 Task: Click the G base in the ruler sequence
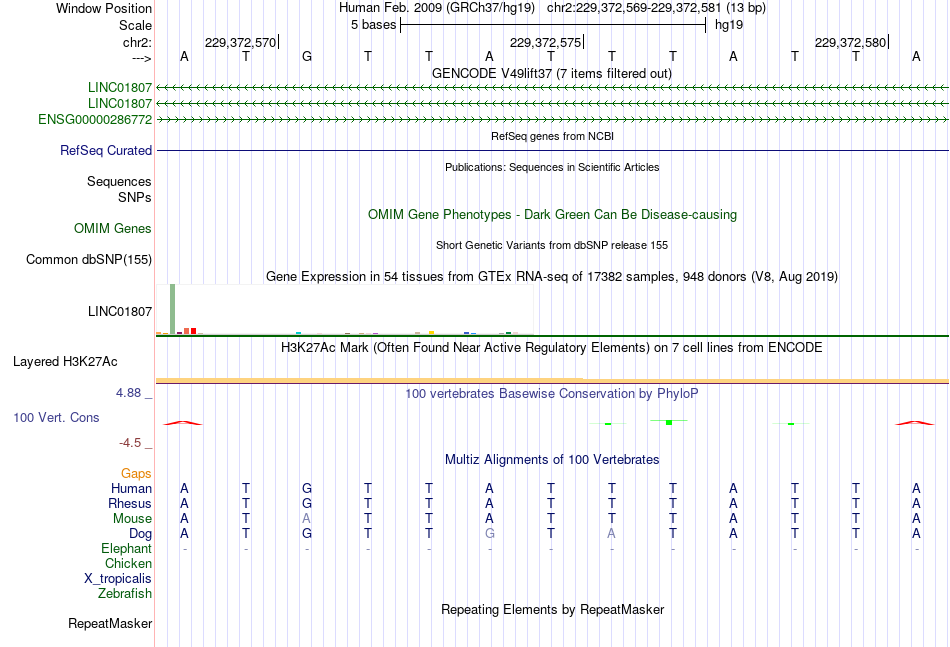coord(307,56)
